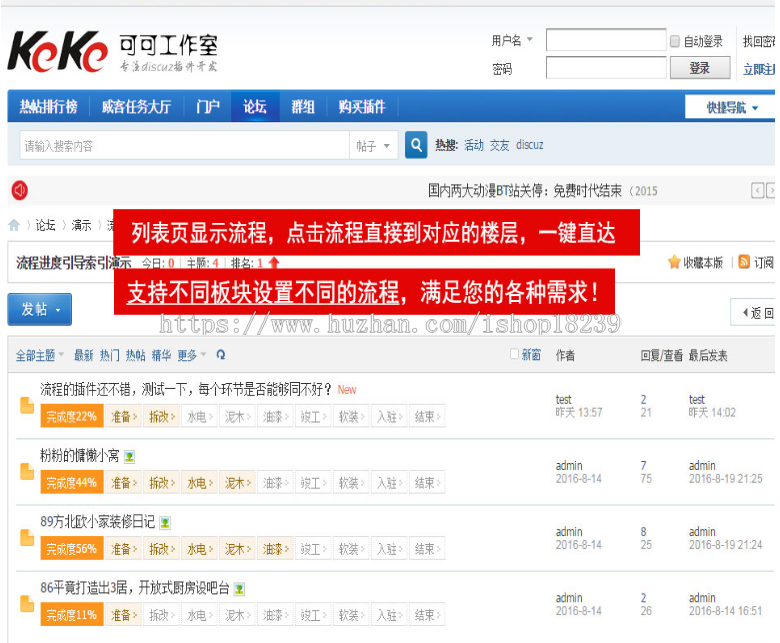Open the 发帖 post dropdown button
The height and width of the screenshot is (643, 780).
[40, 309]
